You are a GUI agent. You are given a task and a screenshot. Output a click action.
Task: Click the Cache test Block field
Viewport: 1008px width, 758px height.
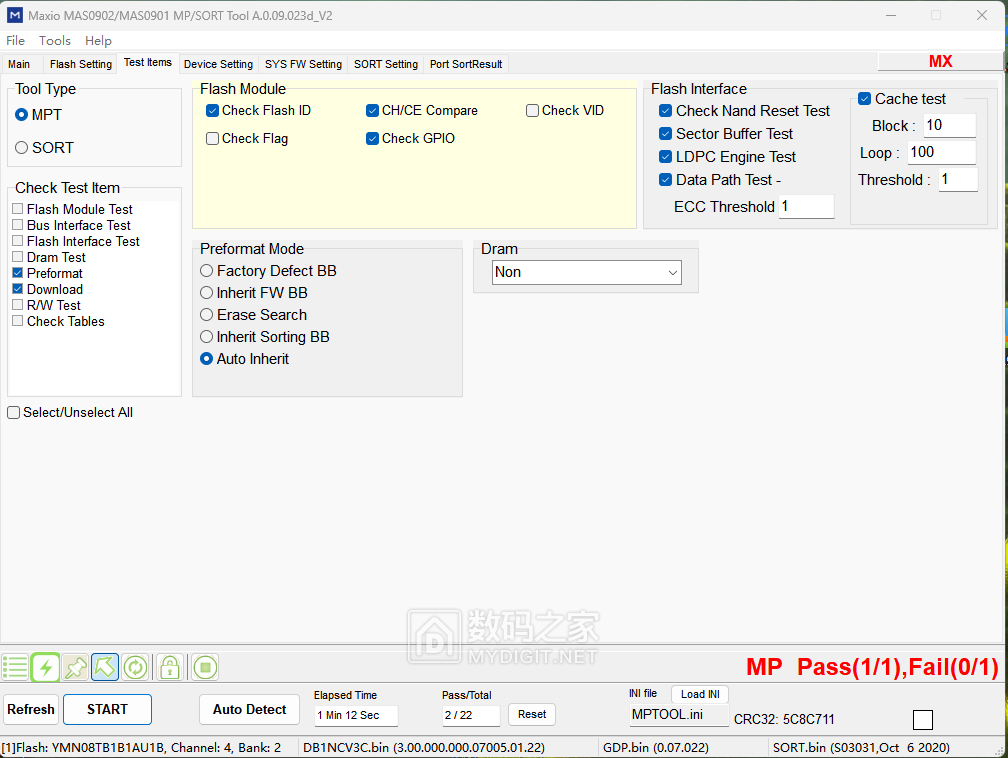[x=950, y=125]
